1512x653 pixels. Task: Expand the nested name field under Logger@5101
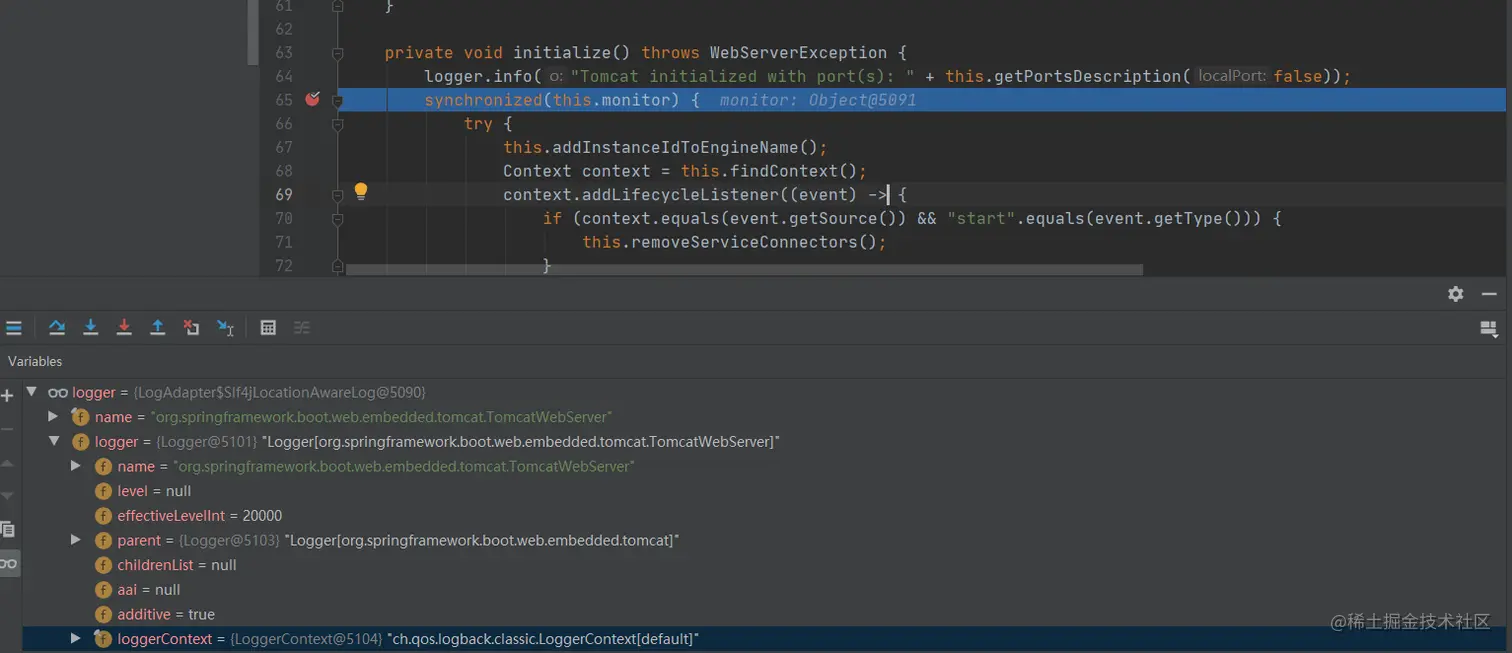[76, 466]
